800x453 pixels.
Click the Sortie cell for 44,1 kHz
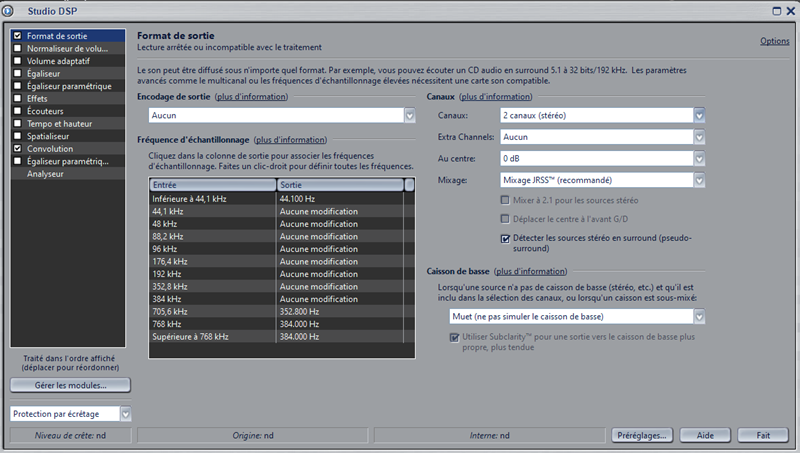click(340, 211)
